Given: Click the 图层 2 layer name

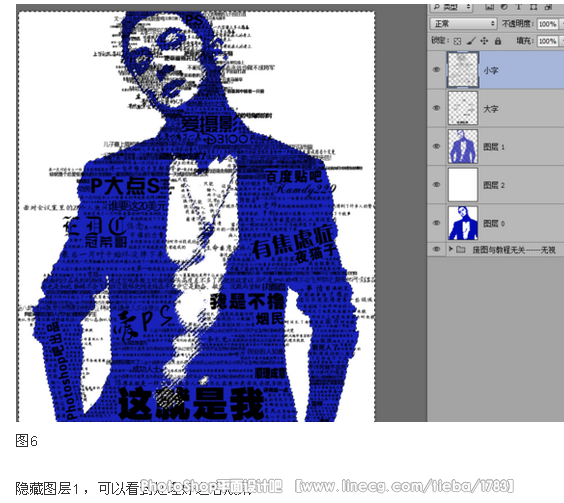Looking at the screenshot, I should 494,185.
